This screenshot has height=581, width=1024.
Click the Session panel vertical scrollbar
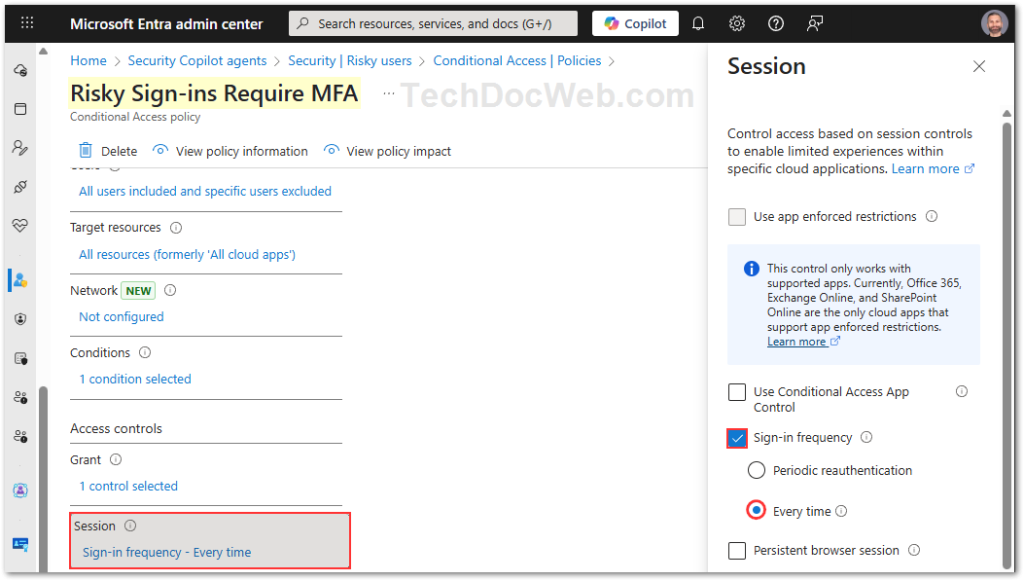point(1006,330)
